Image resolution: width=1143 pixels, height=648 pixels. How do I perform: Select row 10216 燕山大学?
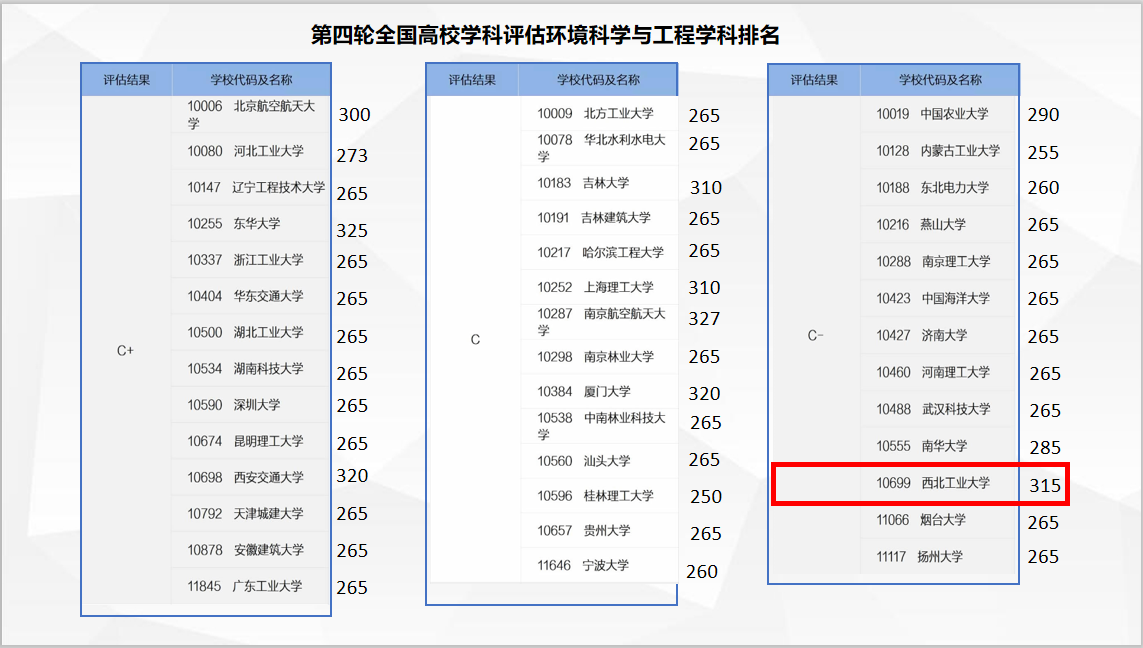(x=939, y=225)
